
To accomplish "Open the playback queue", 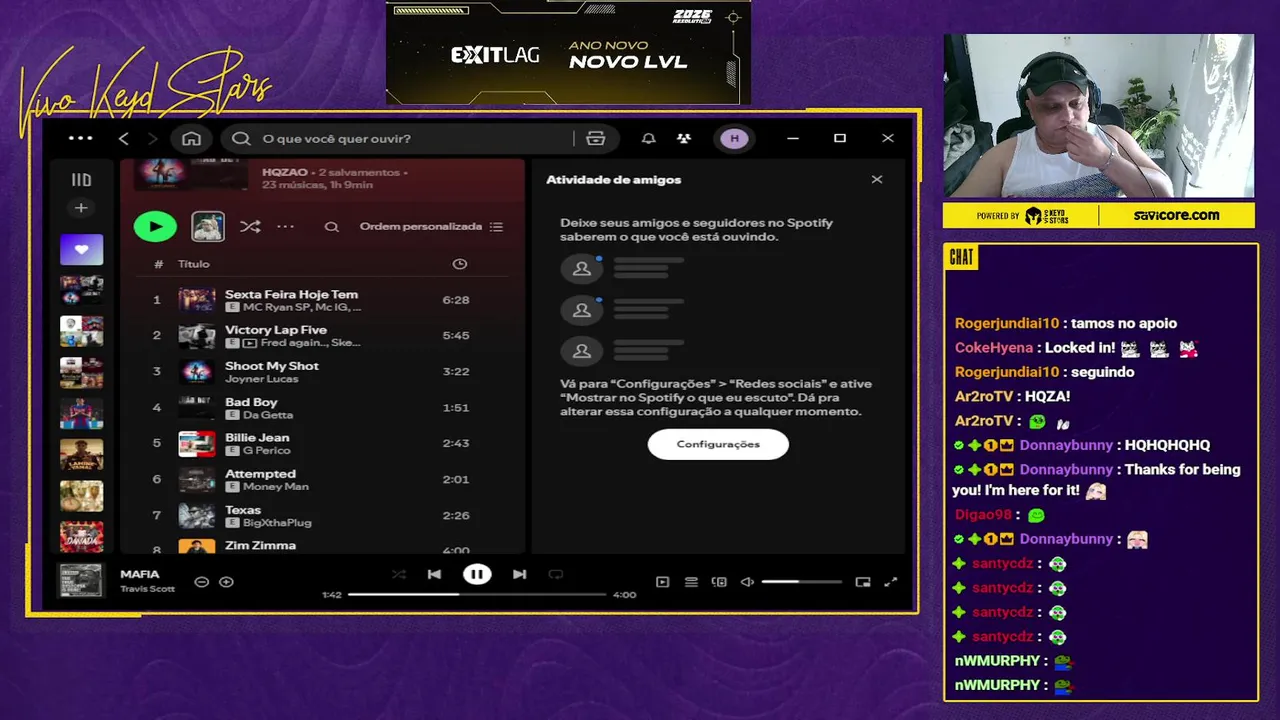I will click(691, 582).
